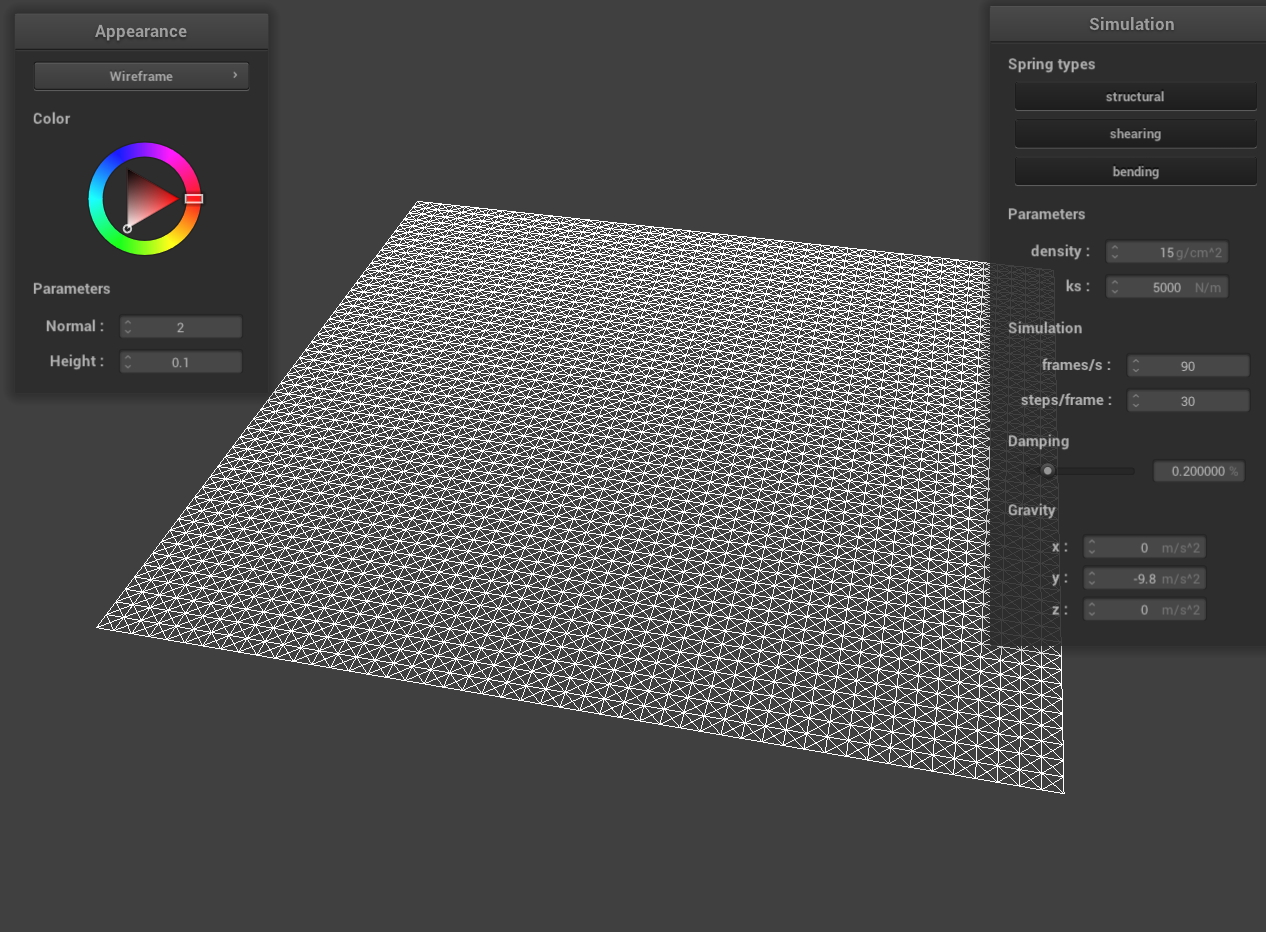Click the Damping slider knob
This screenshot has height=932, width=1266.
coord(1047,471)
